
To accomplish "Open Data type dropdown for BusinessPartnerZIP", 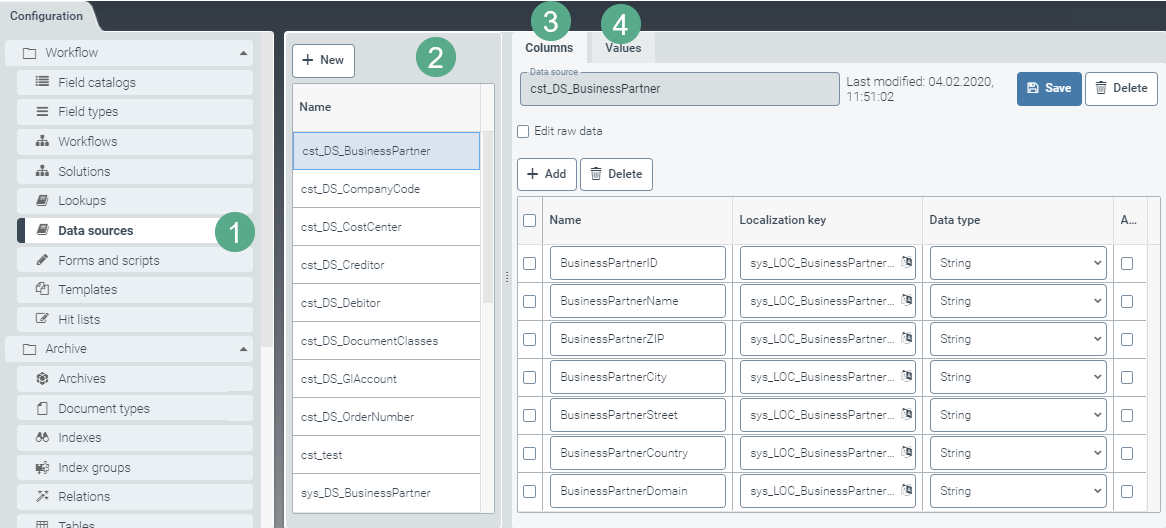I will [x=1018, y=339].
